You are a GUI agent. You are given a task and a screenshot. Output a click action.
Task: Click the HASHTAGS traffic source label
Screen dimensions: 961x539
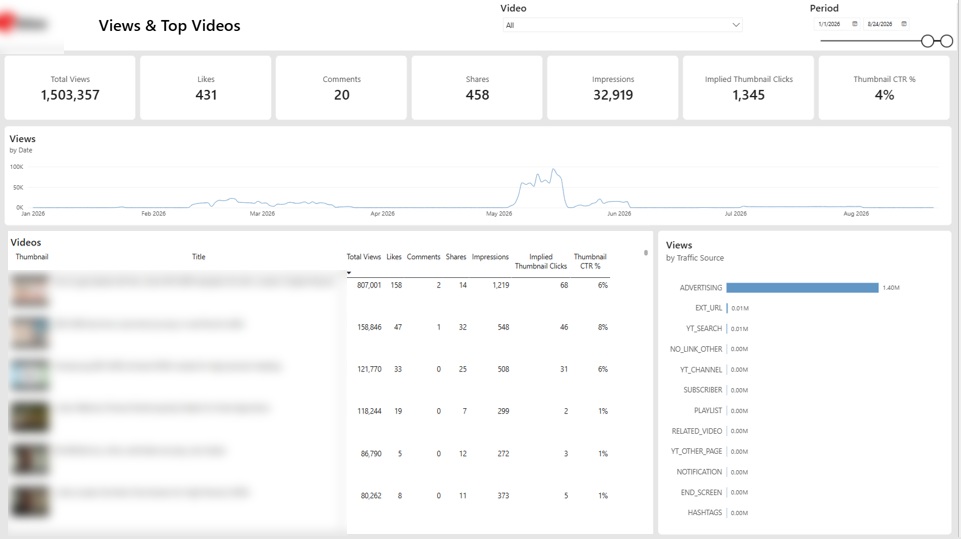click(705, 513)
